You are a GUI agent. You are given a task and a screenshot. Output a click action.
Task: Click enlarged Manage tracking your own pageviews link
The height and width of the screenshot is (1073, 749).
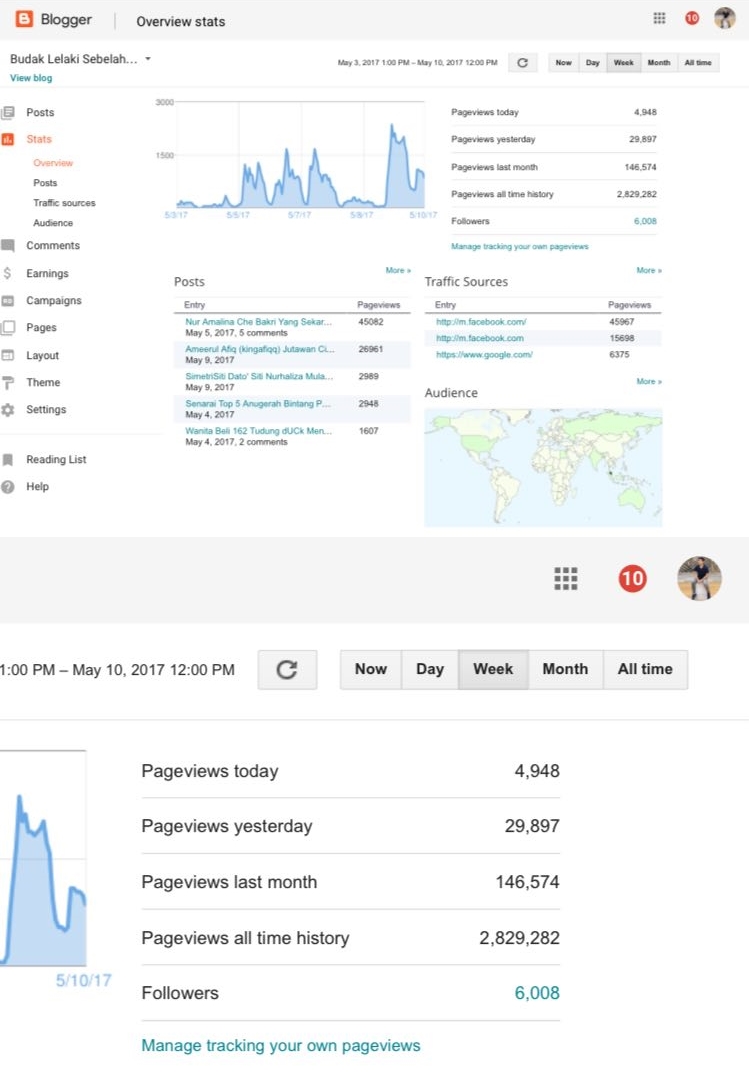(x=281, y=1046)
